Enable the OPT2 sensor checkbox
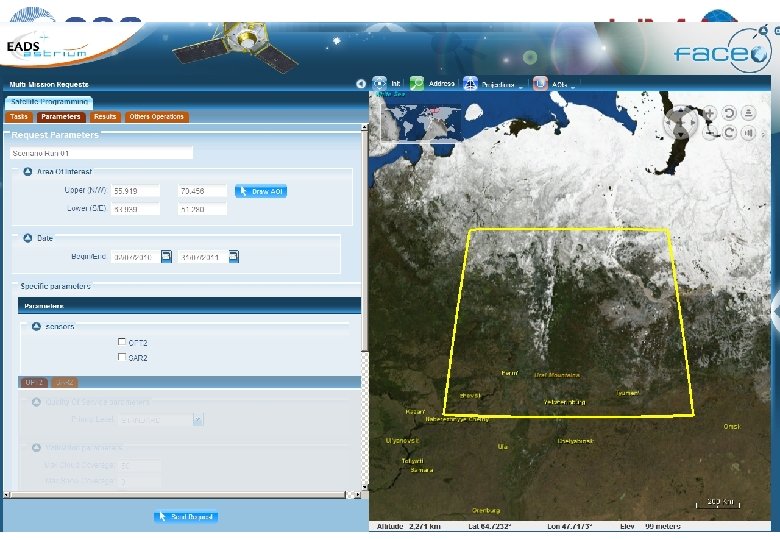The height and width of the screenshot is (540, 780). [121, 342]
